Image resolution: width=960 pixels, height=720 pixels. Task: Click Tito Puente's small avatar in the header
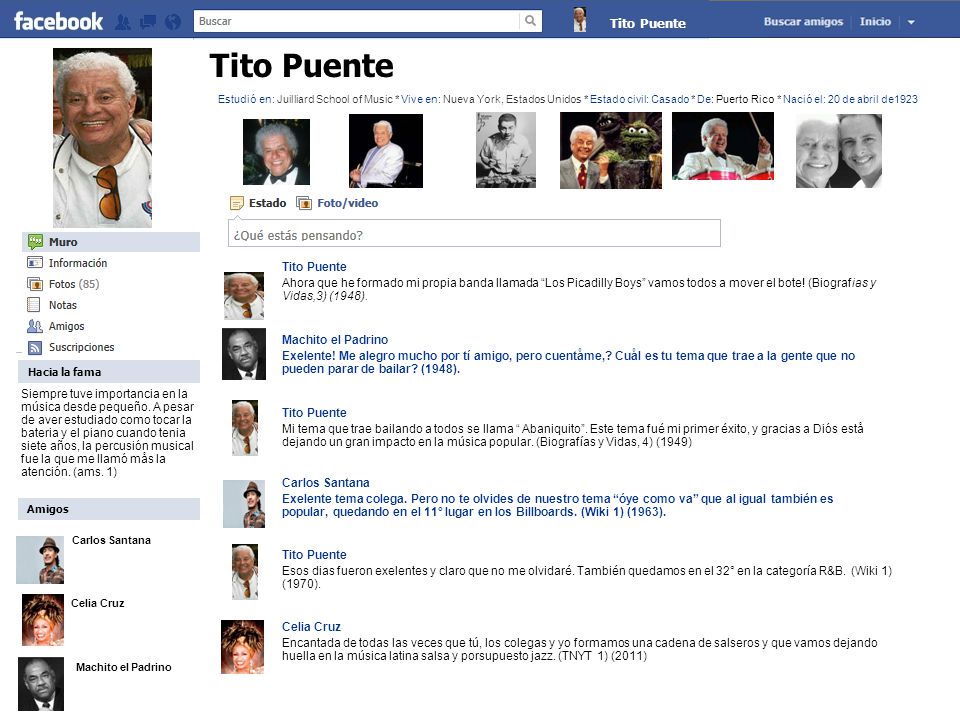[579, 20]
